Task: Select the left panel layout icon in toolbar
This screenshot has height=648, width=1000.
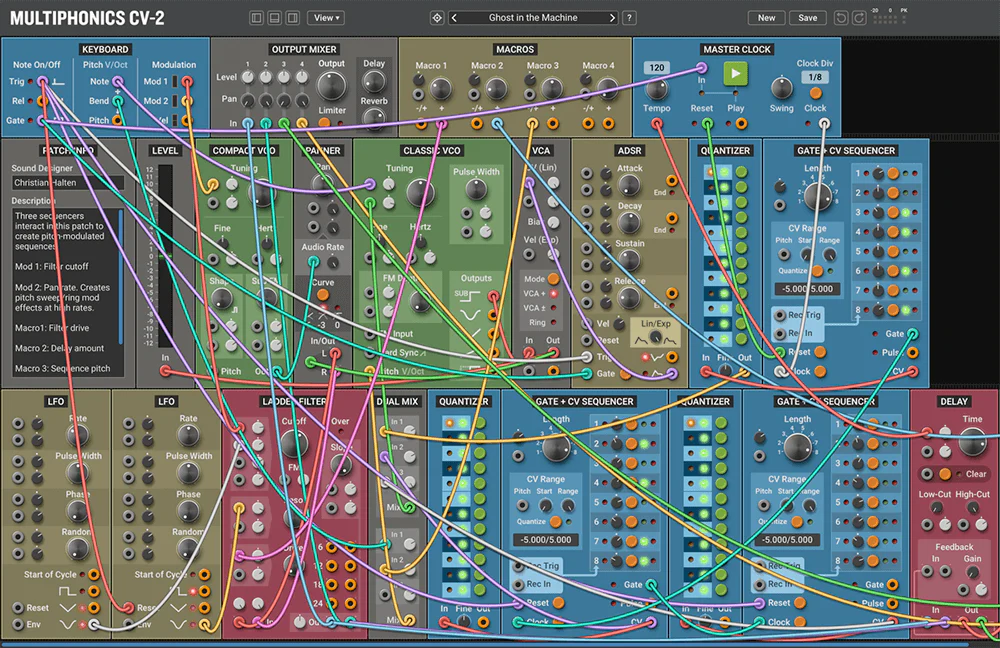Action: [257, 16]
